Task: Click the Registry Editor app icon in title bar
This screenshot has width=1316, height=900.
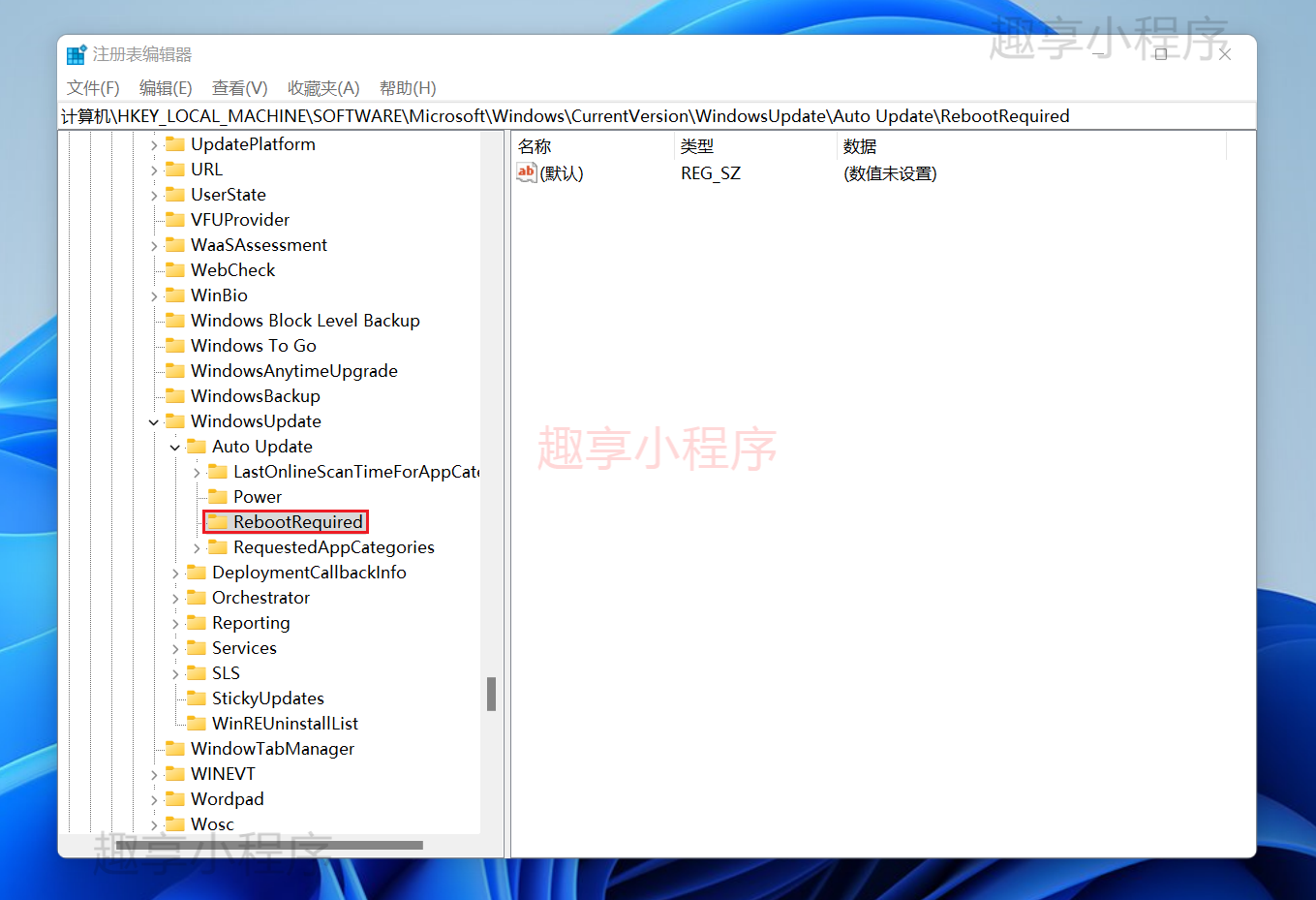Action: pos(77,54)
